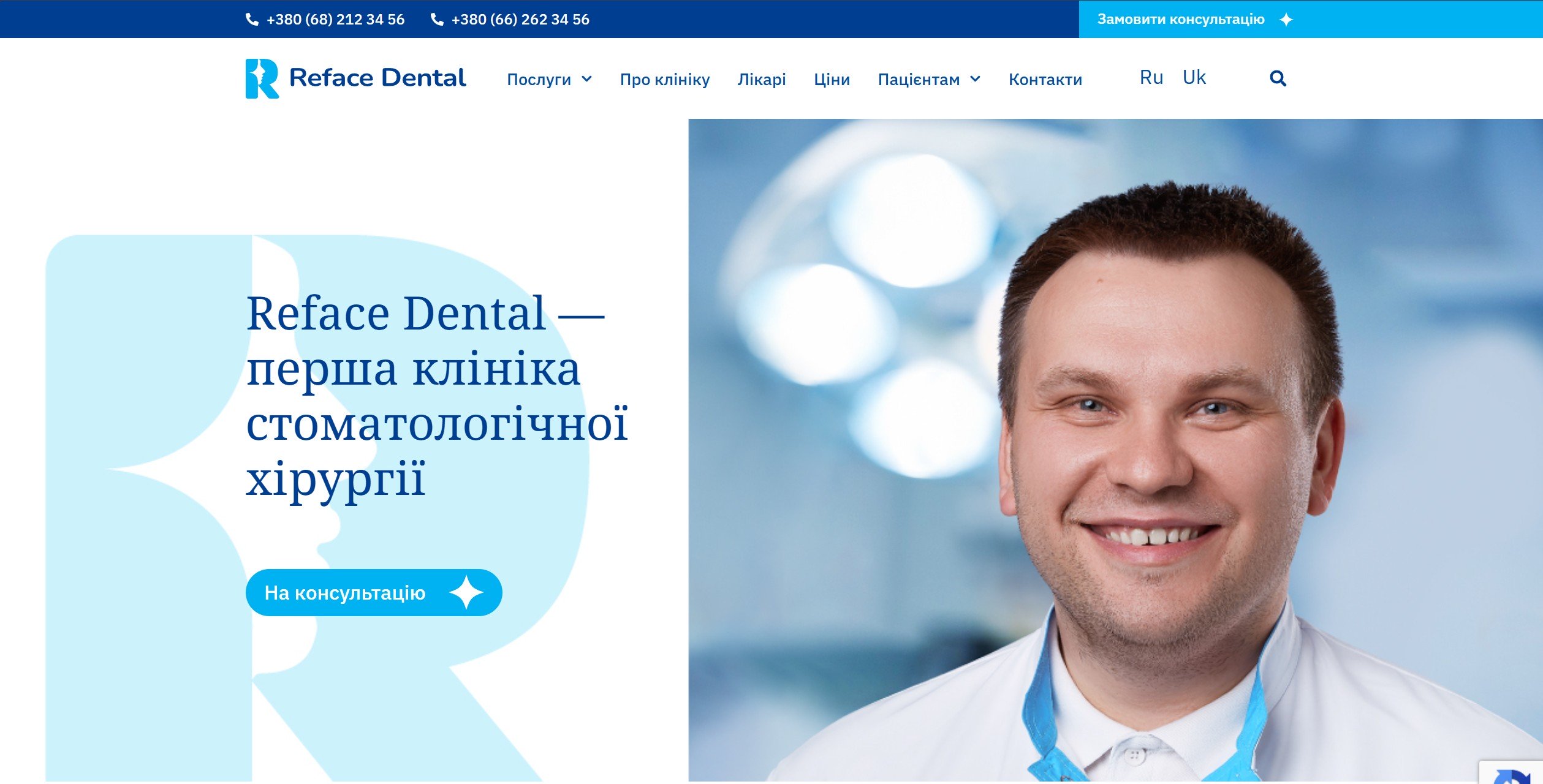Open the Ціни menu item
This screenshot has width=1543, height=784.
832,80
